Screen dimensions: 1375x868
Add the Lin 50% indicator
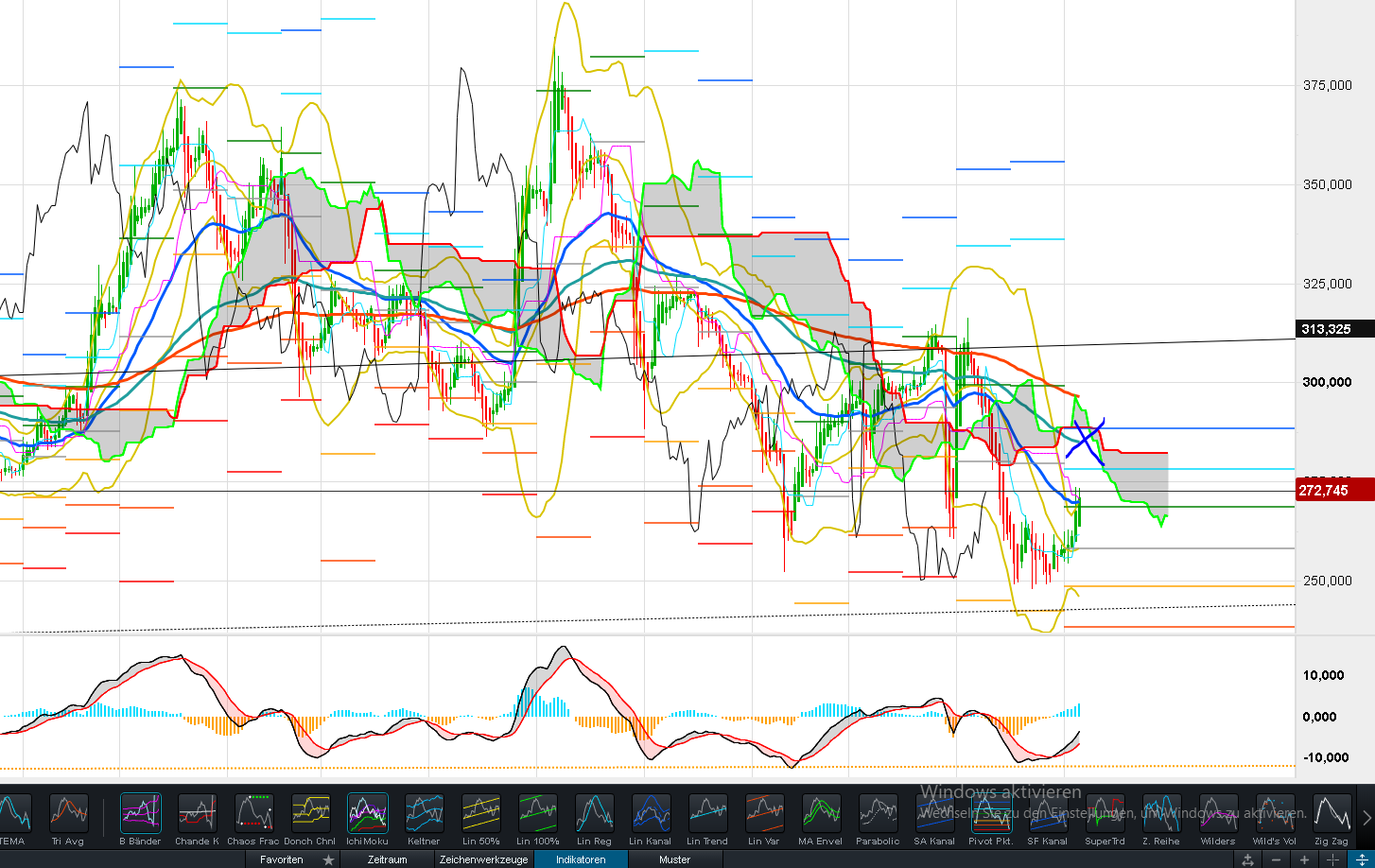click(x=480, y=819)
